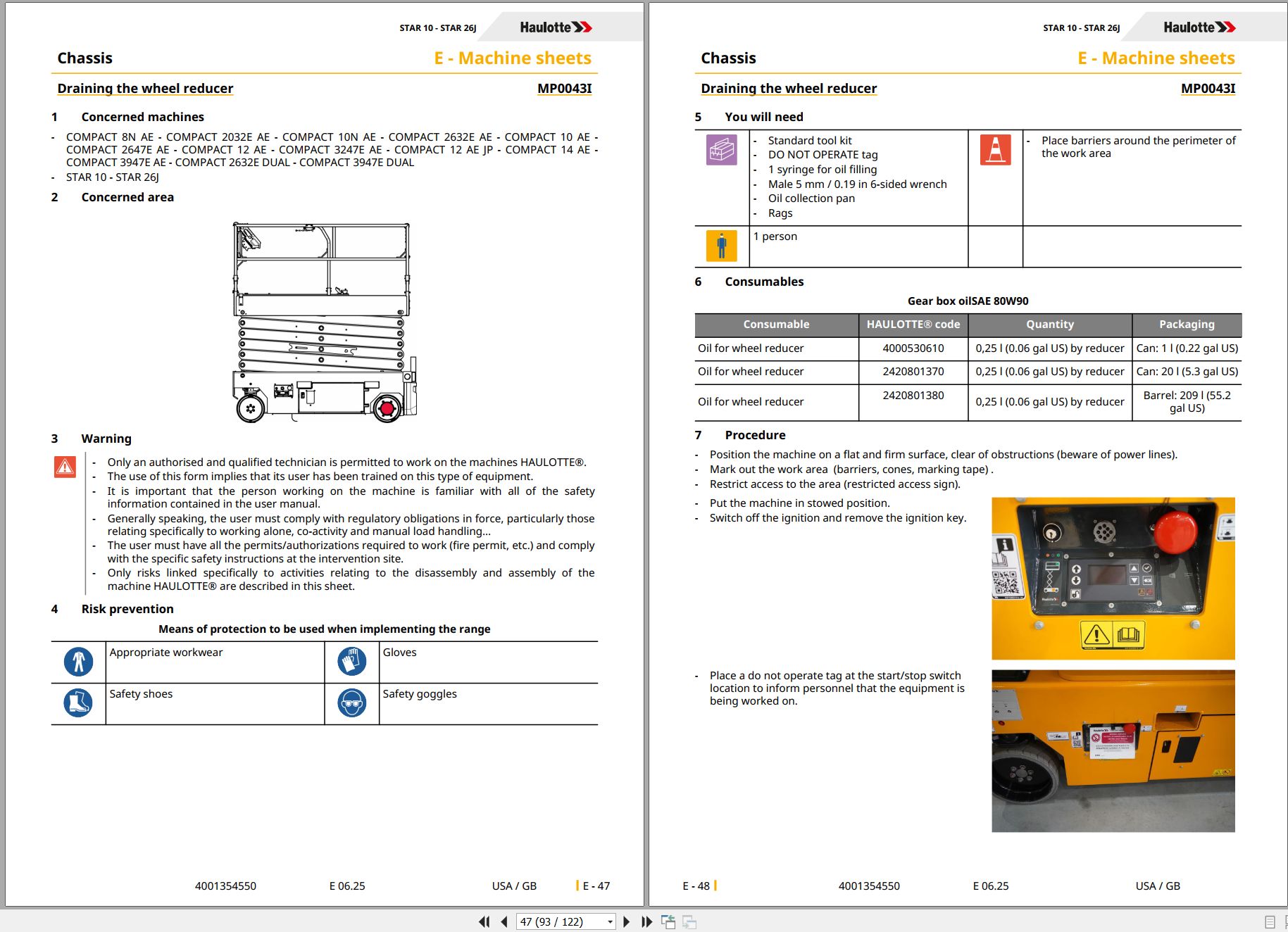Go to the first page
Screen dimensions: 1288x932
coord(484,921)
